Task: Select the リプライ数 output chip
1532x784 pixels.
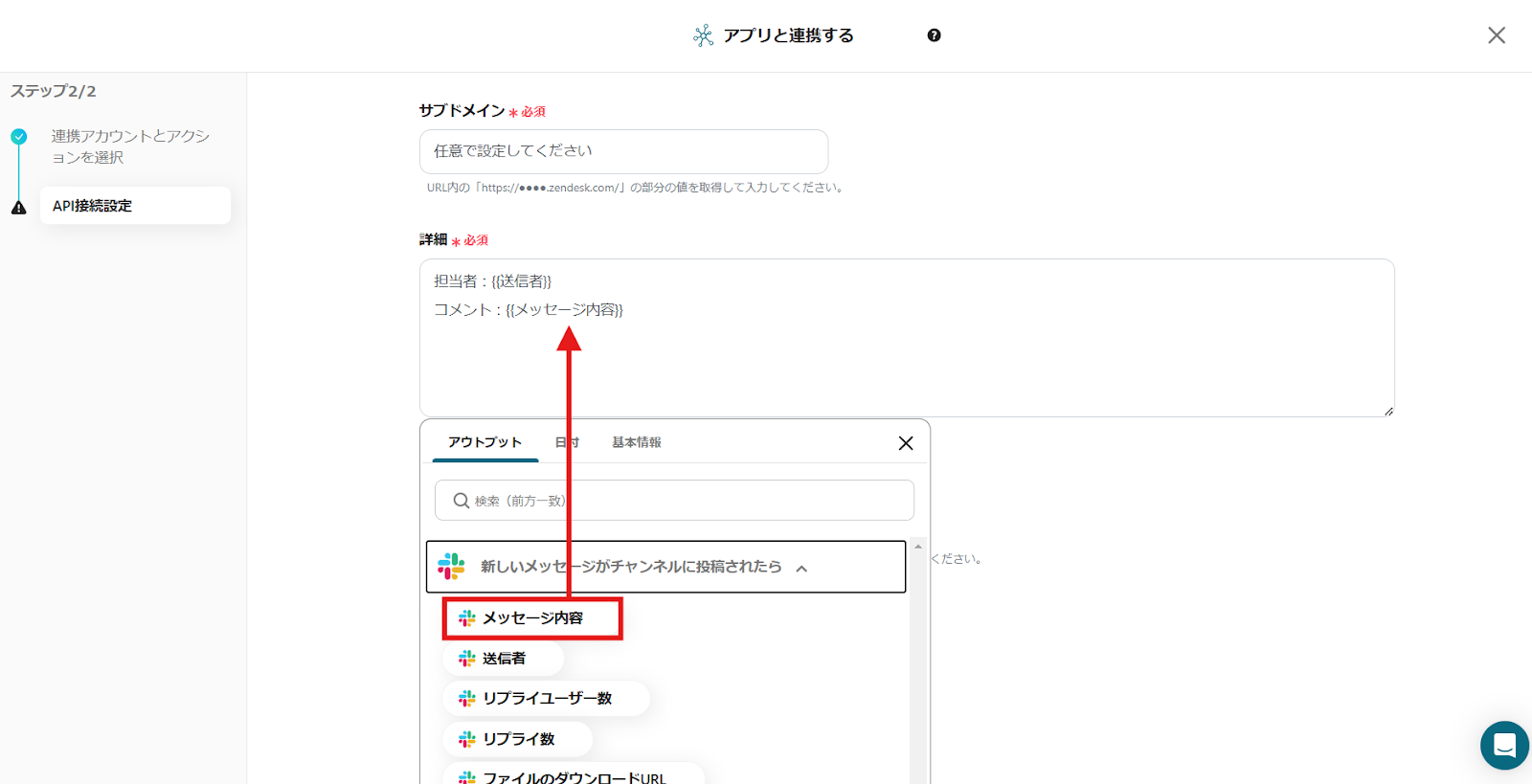Action: pyautogui.click(x=518, y=739)
